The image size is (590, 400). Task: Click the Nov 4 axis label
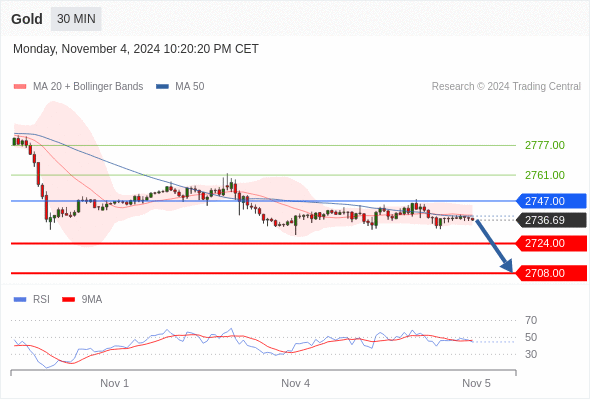tap(296, 383)
